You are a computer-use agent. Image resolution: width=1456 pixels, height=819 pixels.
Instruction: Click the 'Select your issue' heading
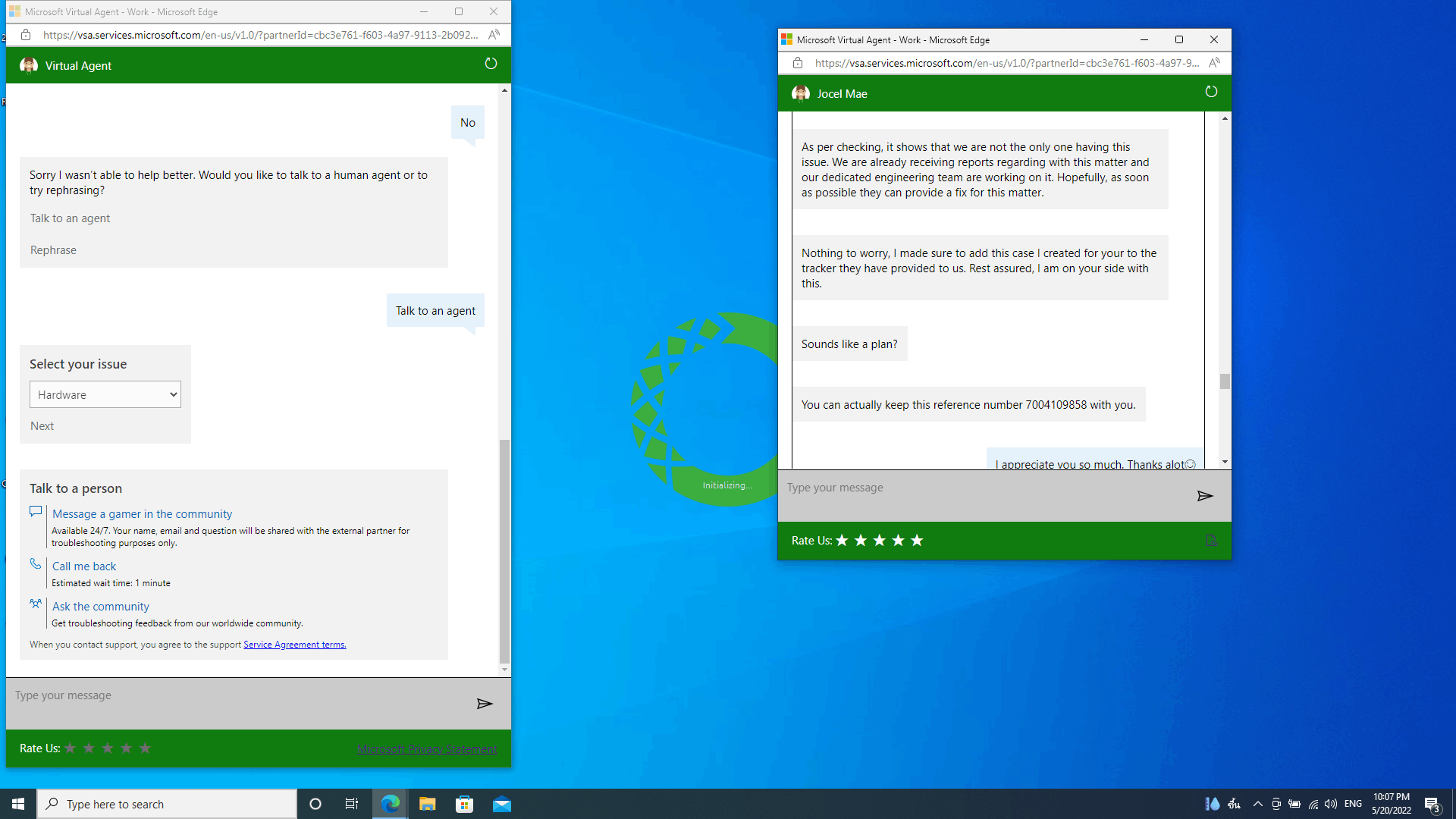pos(78,364)
